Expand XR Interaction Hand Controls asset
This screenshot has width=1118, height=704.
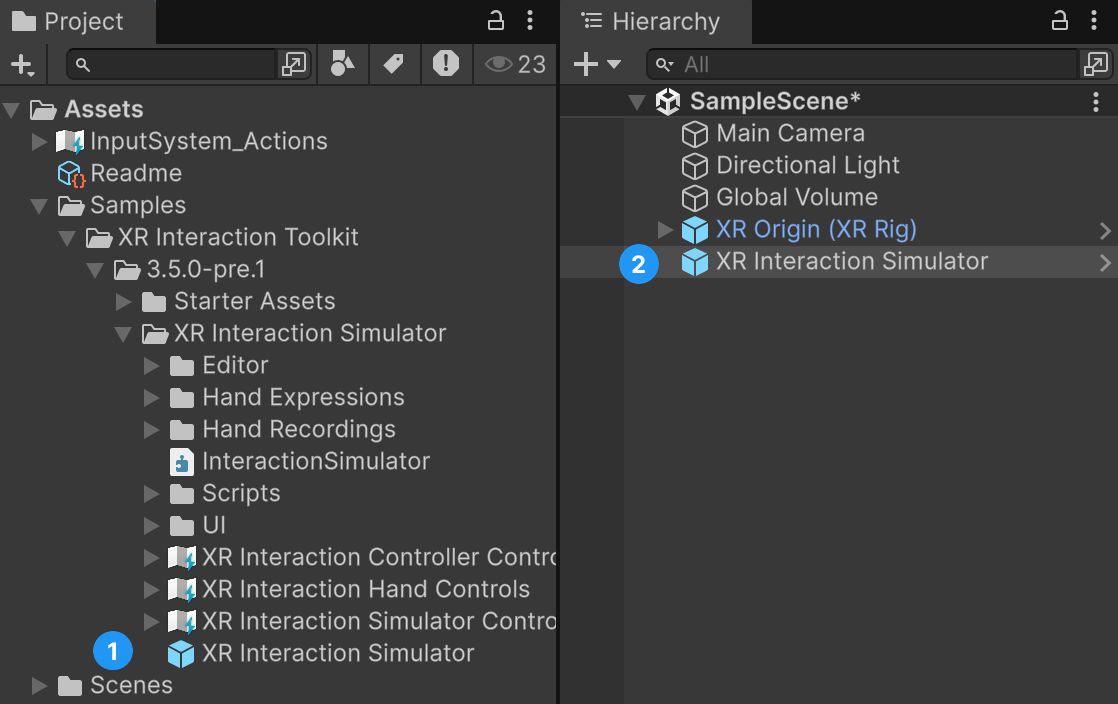[x=152, y=590]
